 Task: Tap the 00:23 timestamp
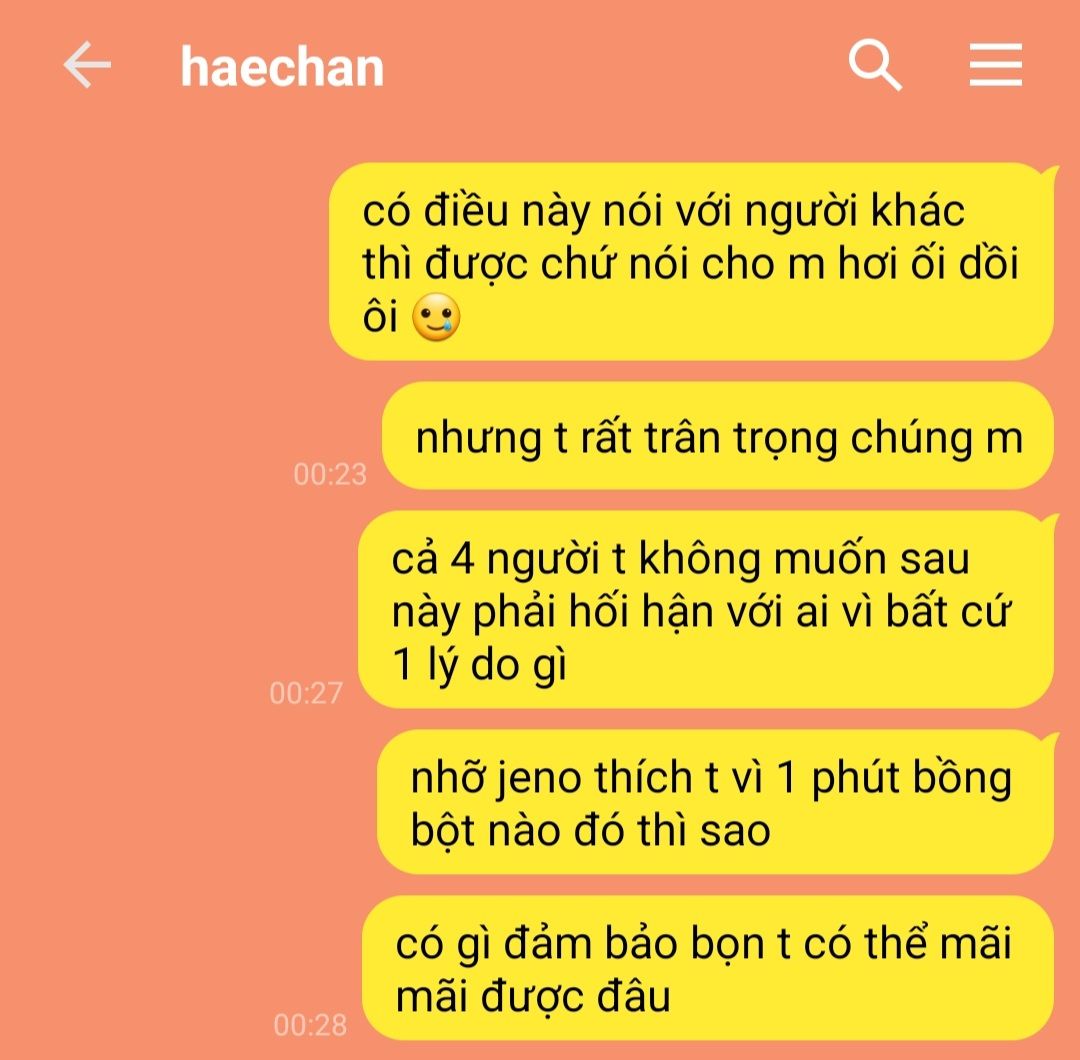(x=330, y=474)
